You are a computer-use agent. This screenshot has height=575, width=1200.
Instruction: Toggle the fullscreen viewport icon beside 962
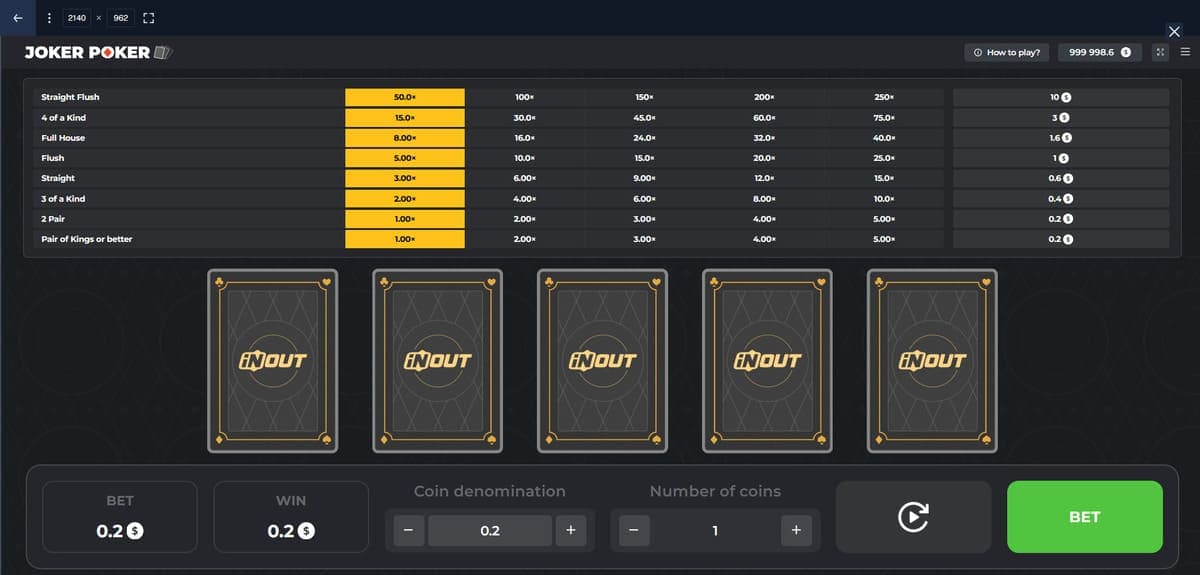tap(148, 18)
